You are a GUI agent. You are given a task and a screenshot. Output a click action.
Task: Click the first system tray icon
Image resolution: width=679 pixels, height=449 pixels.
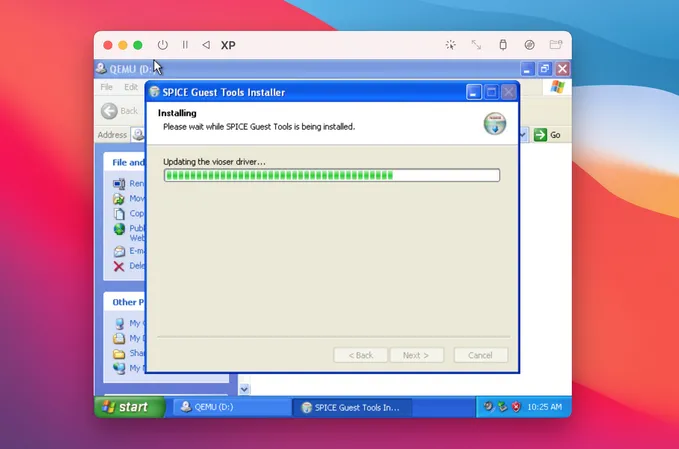coord(488,406)
